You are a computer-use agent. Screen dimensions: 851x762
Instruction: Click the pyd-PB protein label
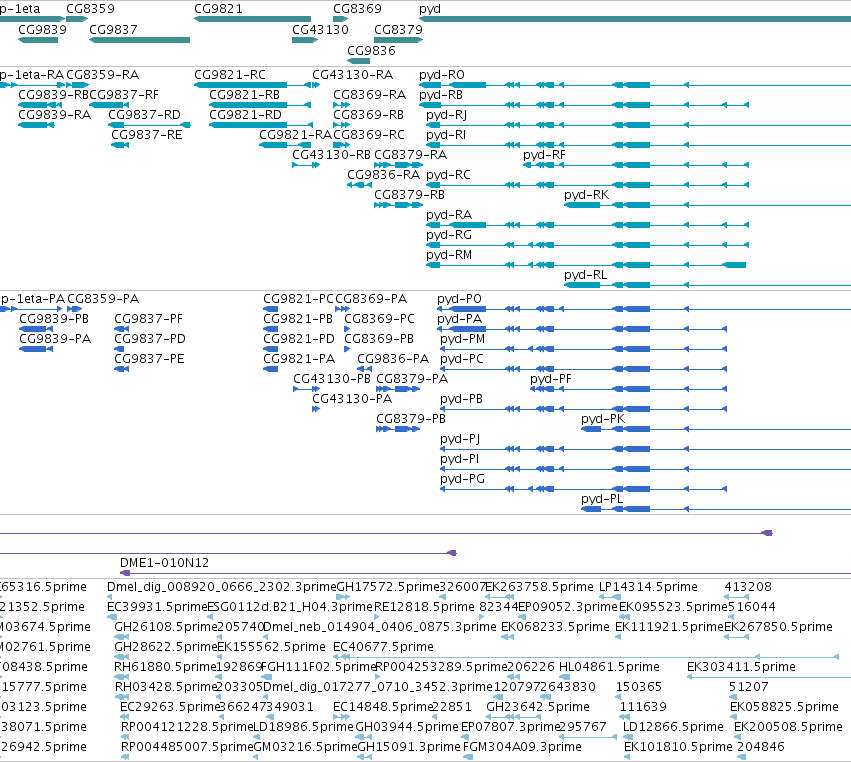[461, 399]
